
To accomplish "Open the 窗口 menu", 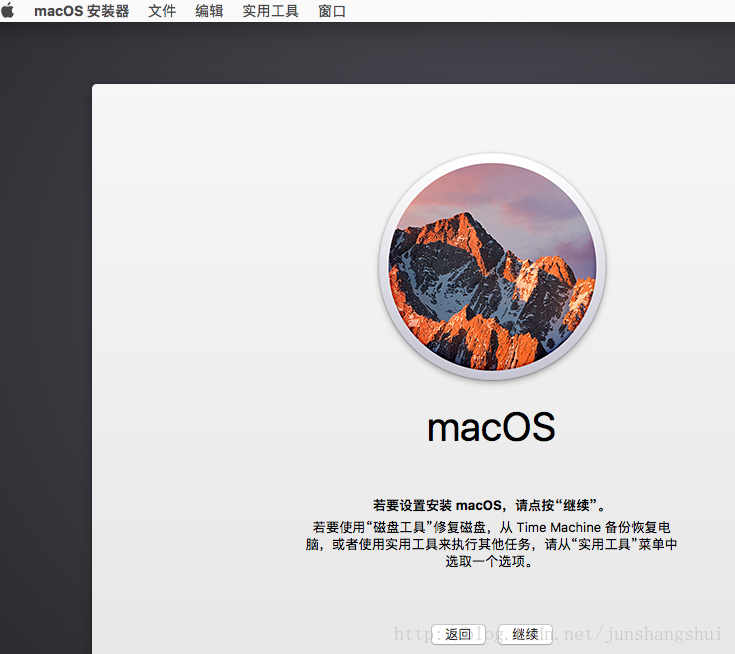I will tap(332, 11).
